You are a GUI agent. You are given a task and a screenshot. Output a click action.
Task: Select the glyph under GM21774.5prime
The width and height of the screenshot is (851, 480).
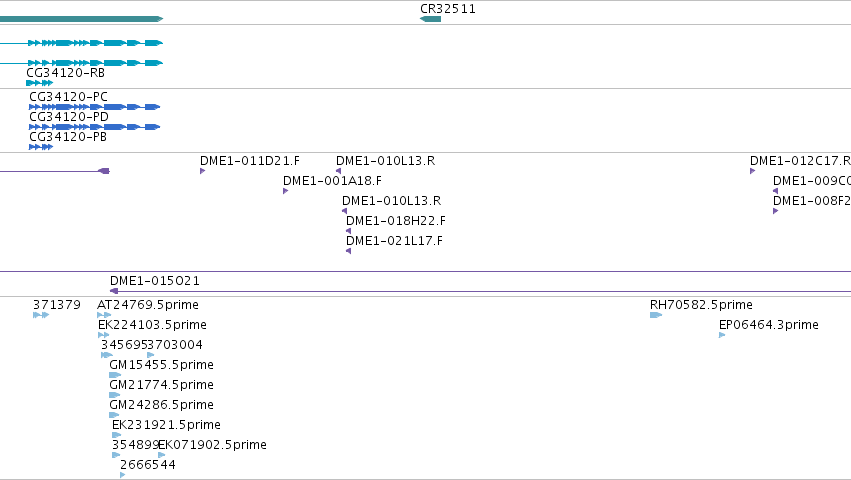[x=115, y=395]
